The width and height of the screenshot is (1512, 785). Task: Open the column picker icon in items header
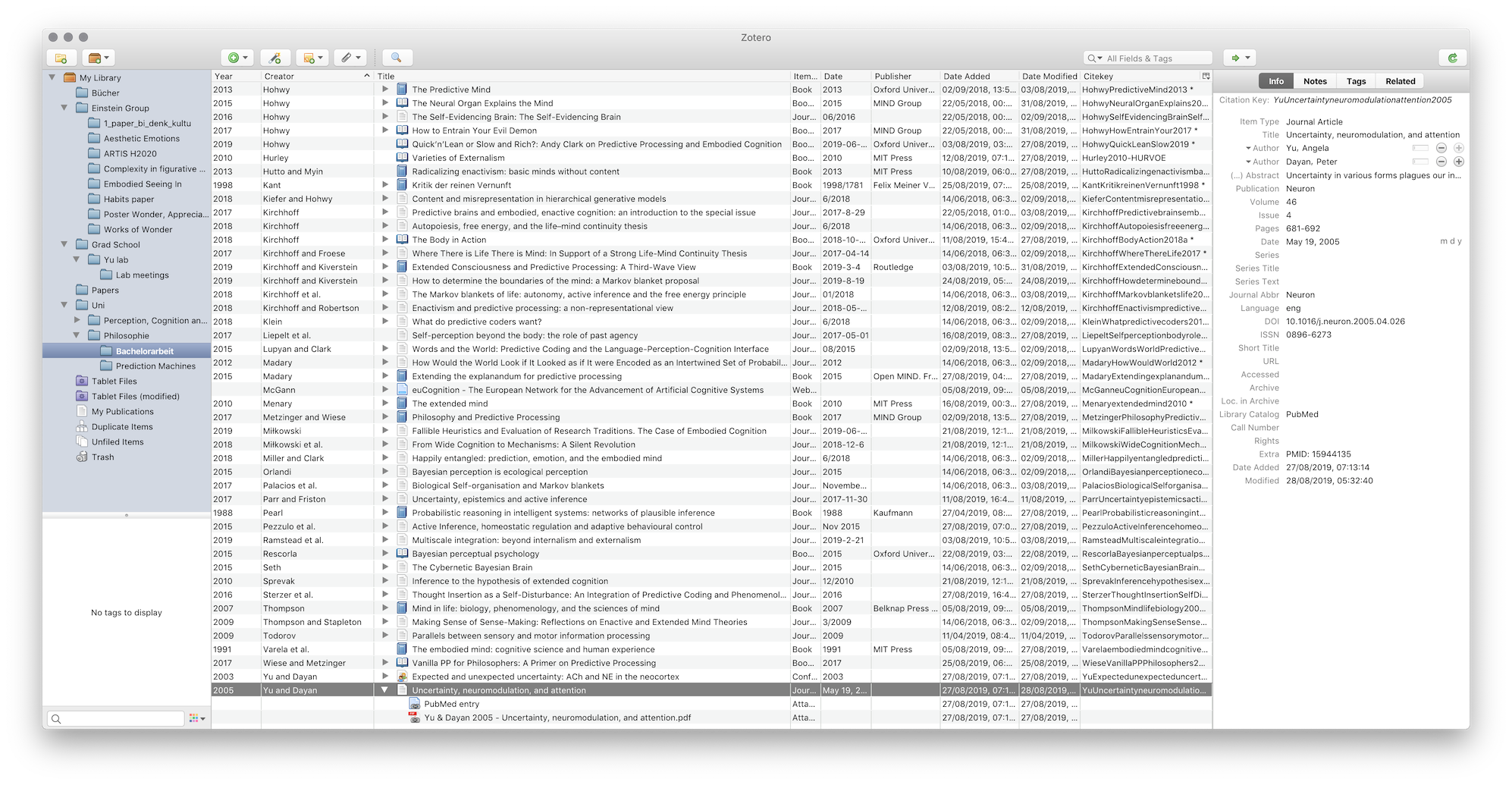click(1205, 76)
